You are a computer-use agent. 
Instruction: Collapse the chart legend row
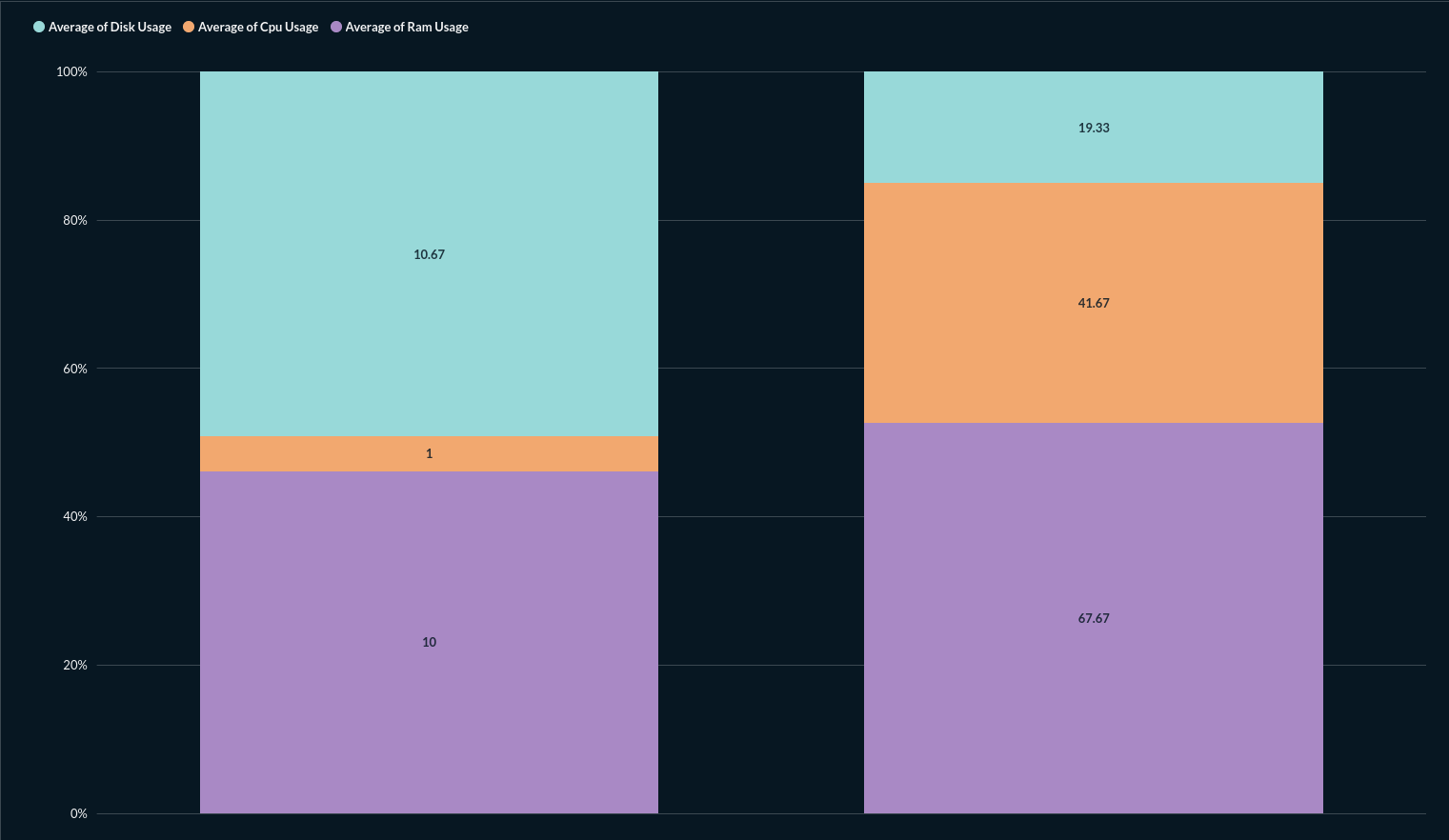(x=252, y=26)
